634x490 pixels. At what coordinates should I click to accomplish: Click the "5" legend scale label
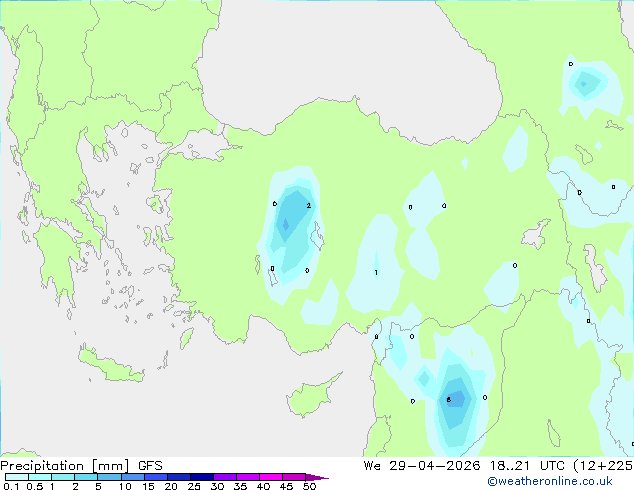(x=98, y=486)
